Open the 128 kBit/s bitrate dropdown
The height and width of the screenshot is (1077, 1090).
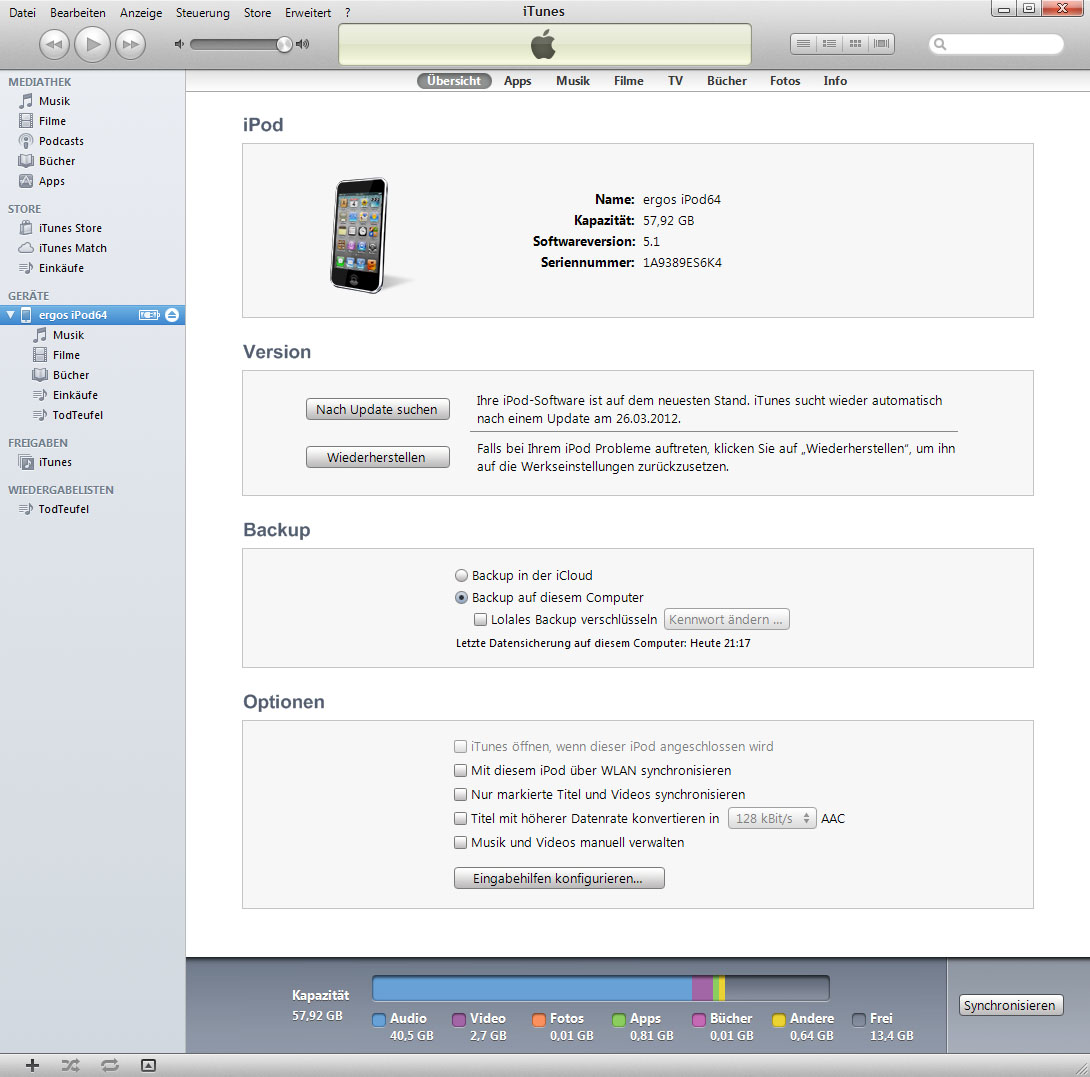(x=772, y=818)
